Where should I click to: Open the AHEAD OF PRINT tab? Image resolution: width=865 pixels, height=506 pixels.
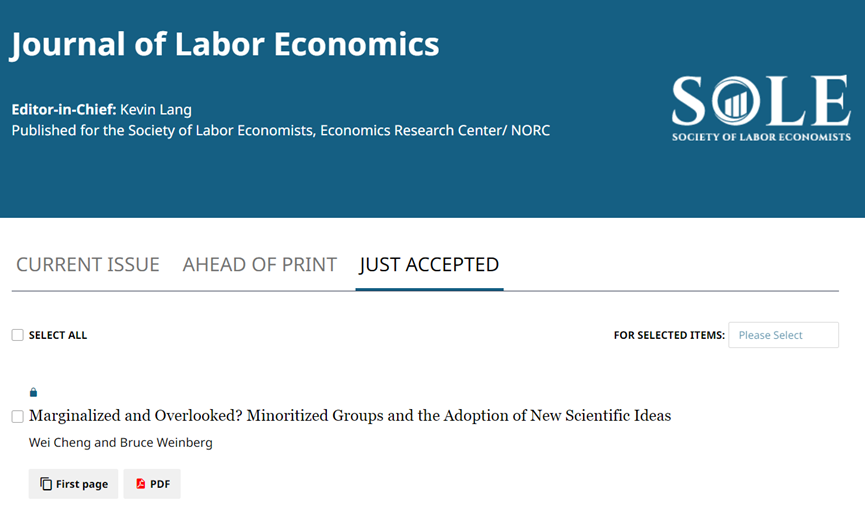tap(260, 265)
